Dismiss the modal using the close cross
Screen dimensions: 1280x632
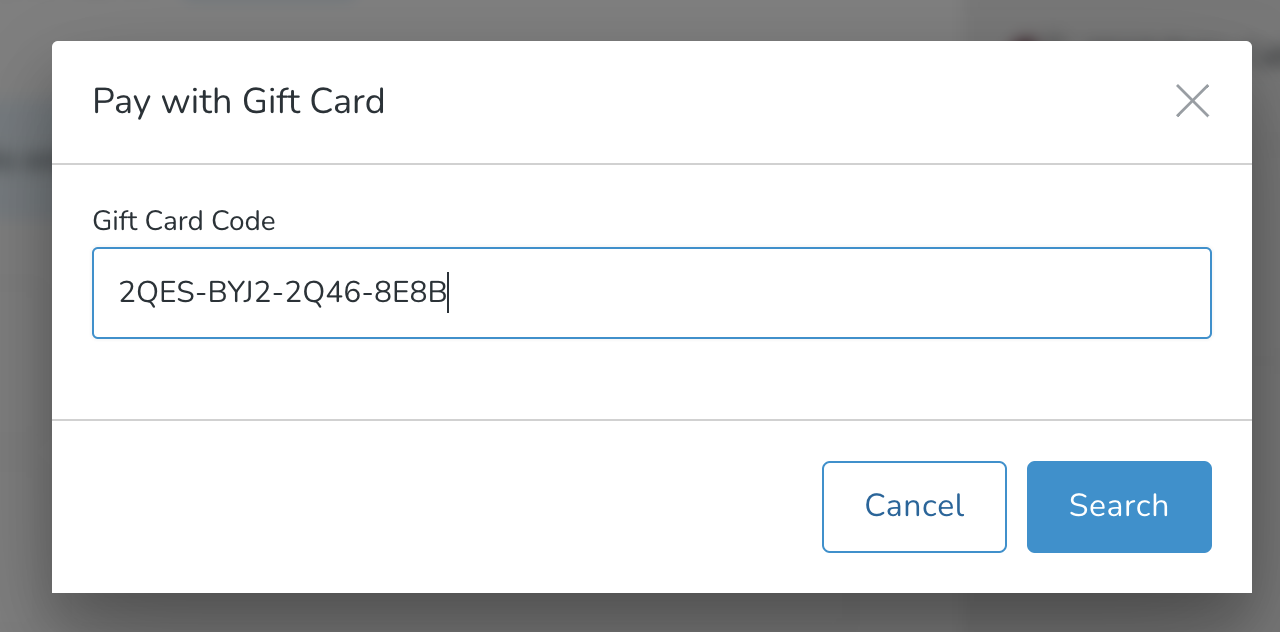point(1192,101)
